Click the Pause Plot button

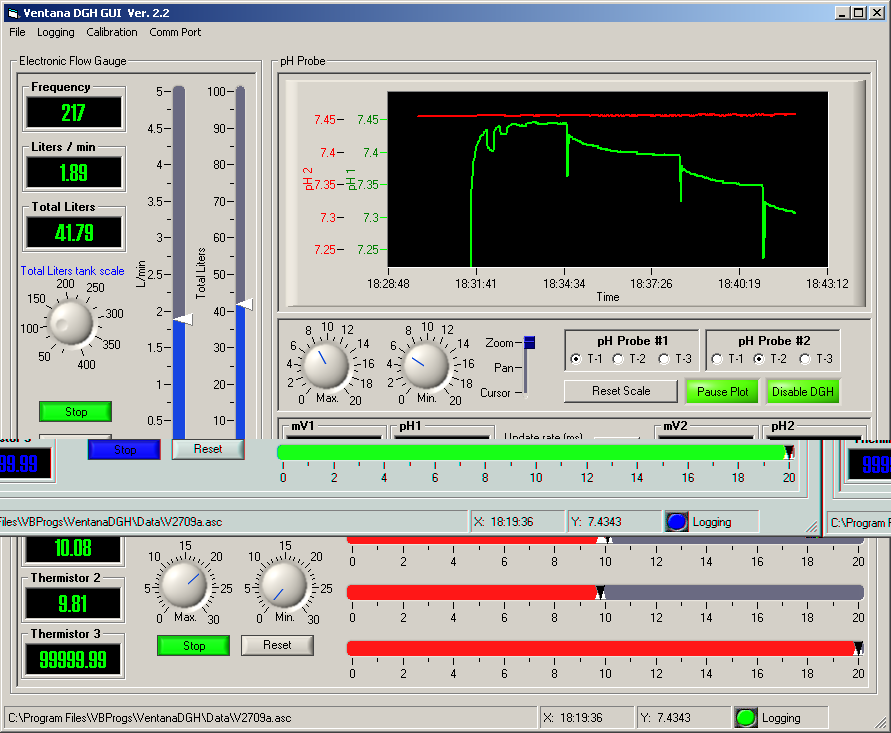click(722, 392)
